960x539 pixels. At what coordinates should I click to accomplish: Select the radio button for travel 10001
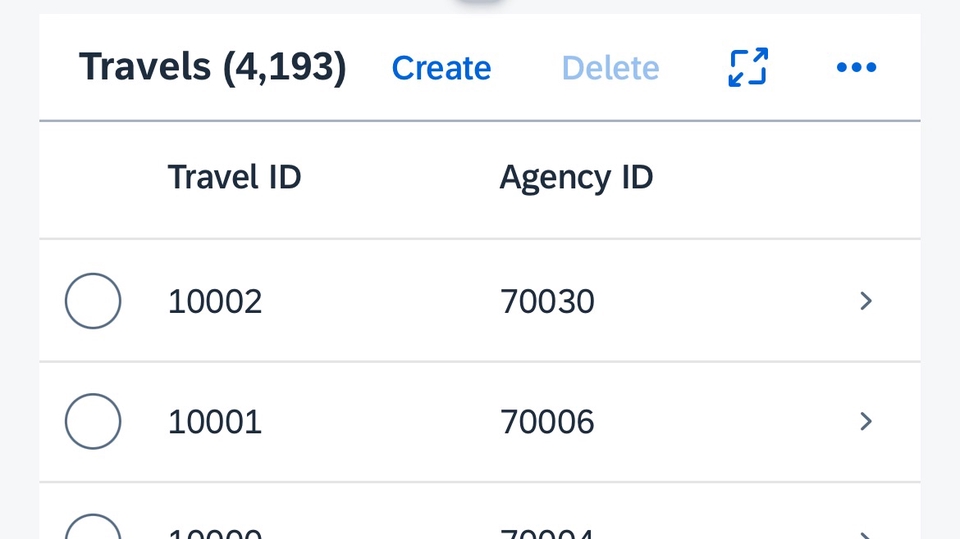[93, 422]
